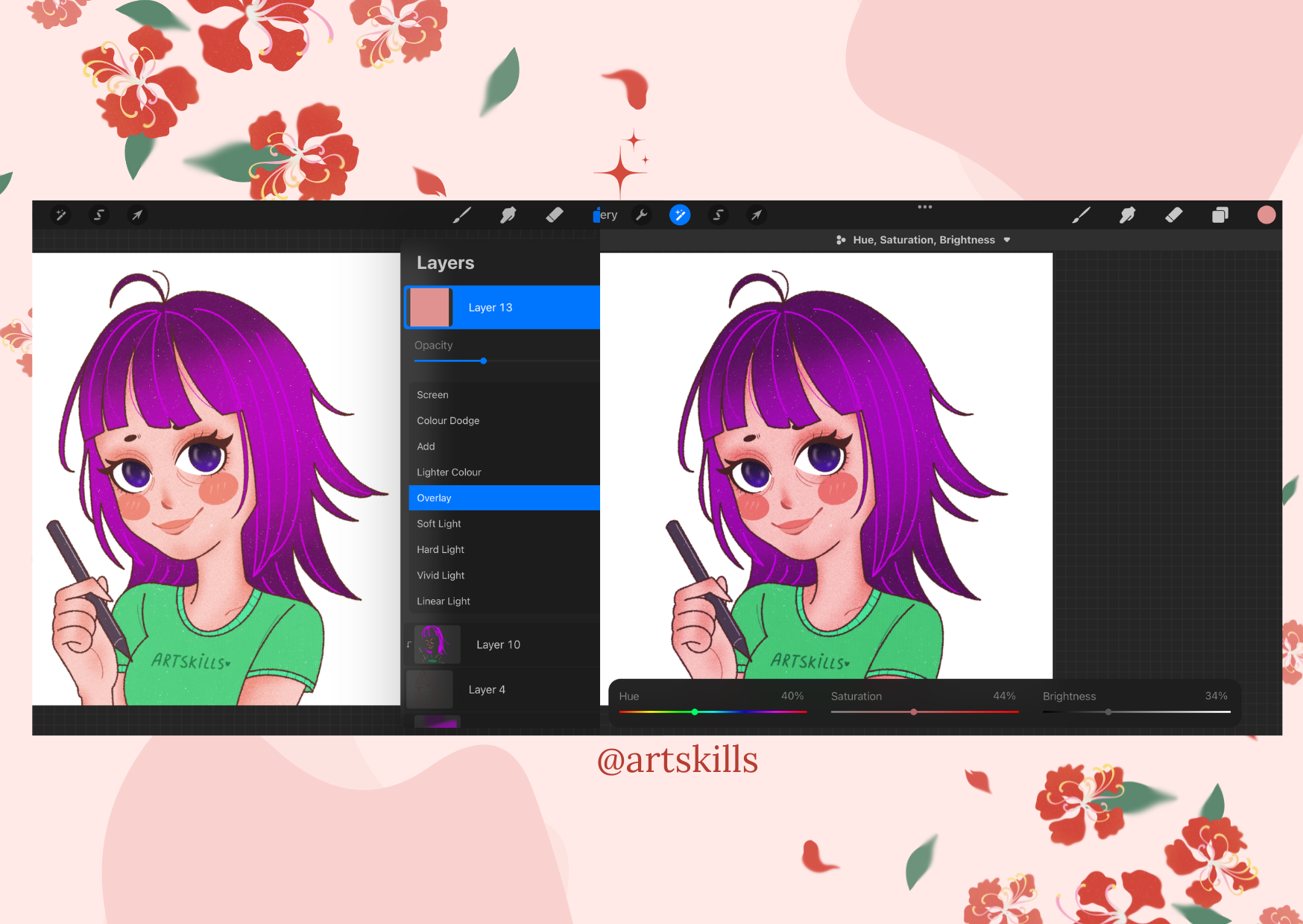Screen dimensions: 1303x924
Task: Click the 40% Hue value
Action: point(792,696)
